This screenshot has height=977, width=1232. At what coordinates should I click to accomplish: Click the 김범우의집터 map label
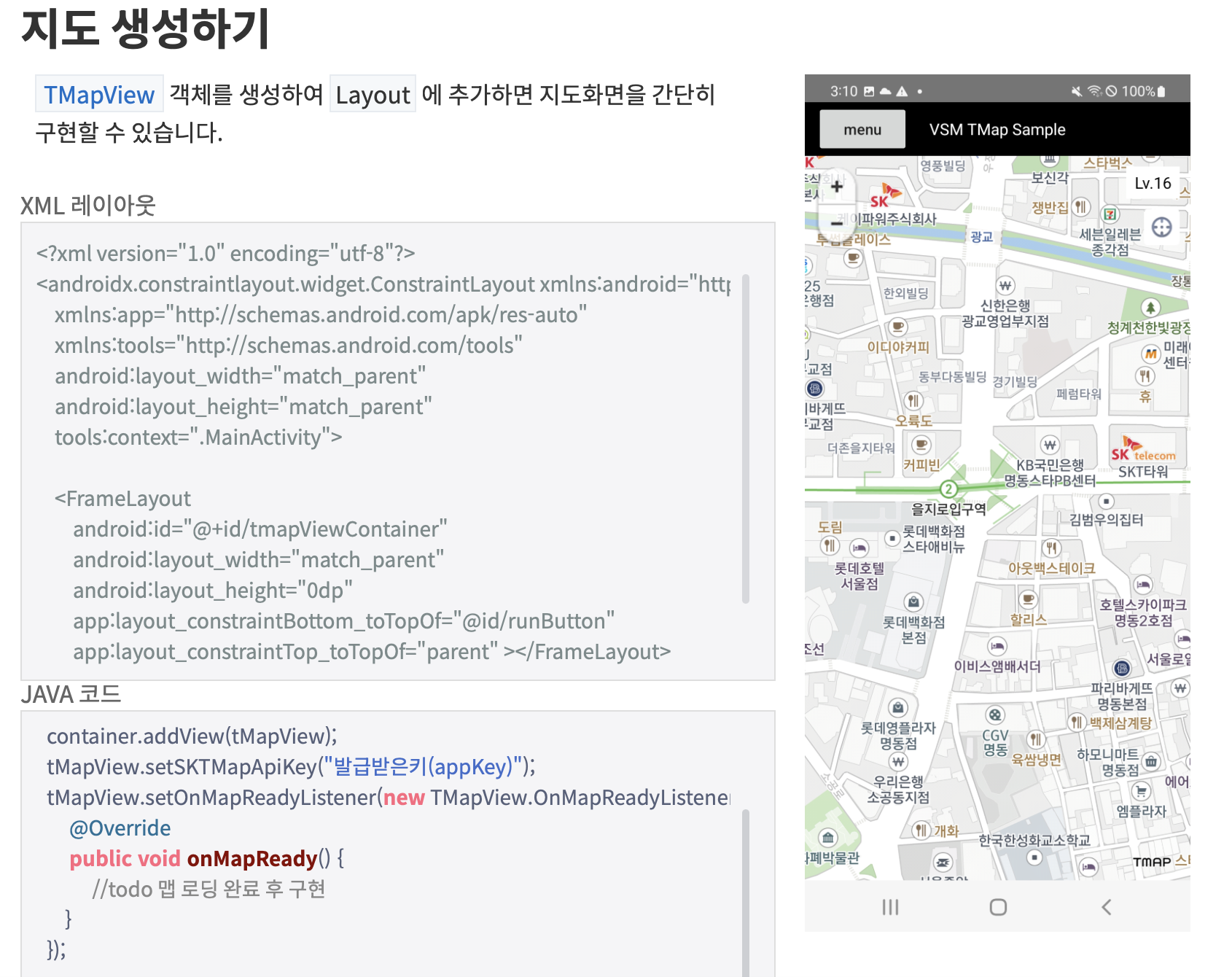pos(1106,519)
